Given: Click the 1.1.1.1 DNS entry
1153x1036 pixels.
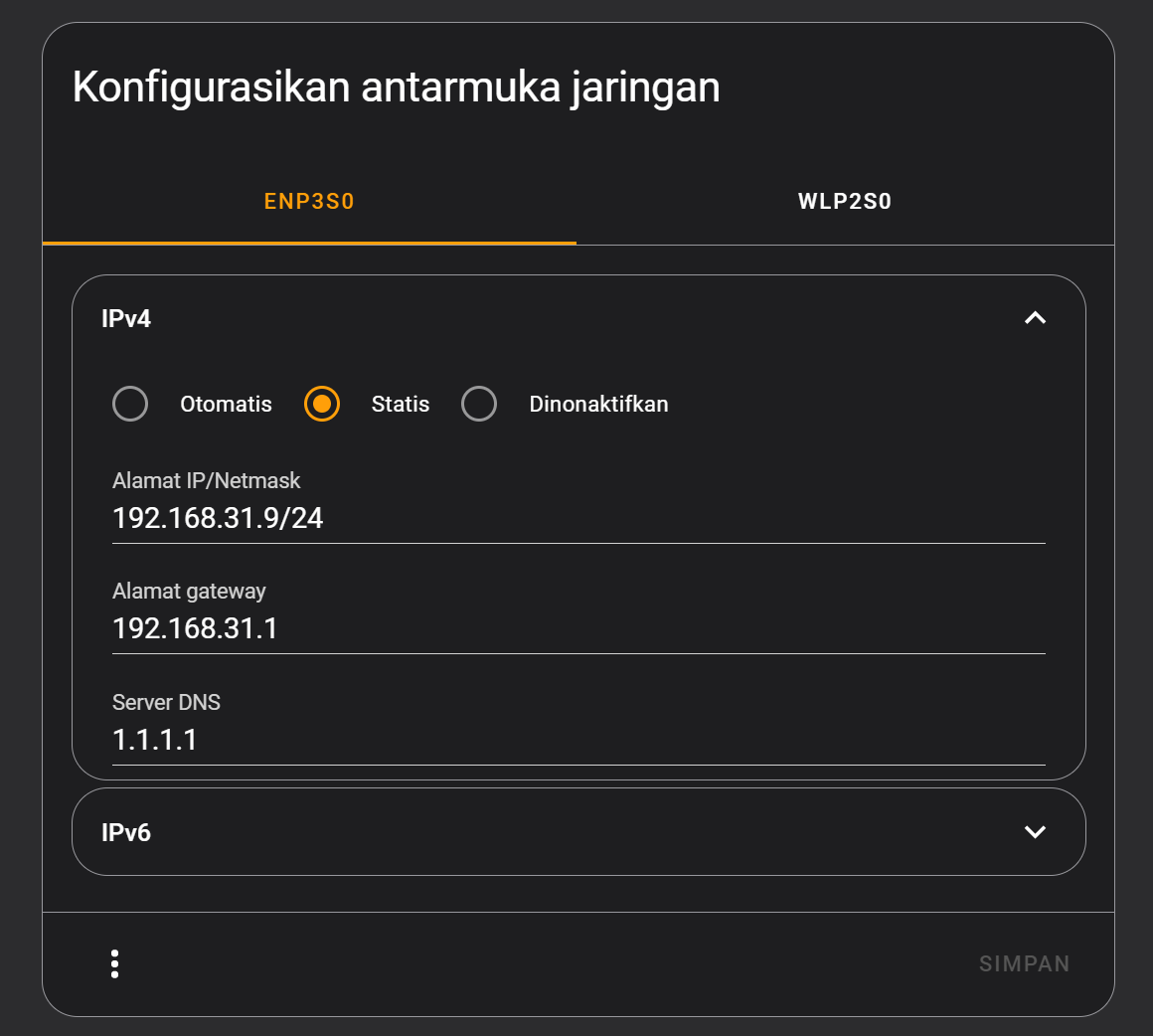Looking at the screenshot, I should coord(155,740).
